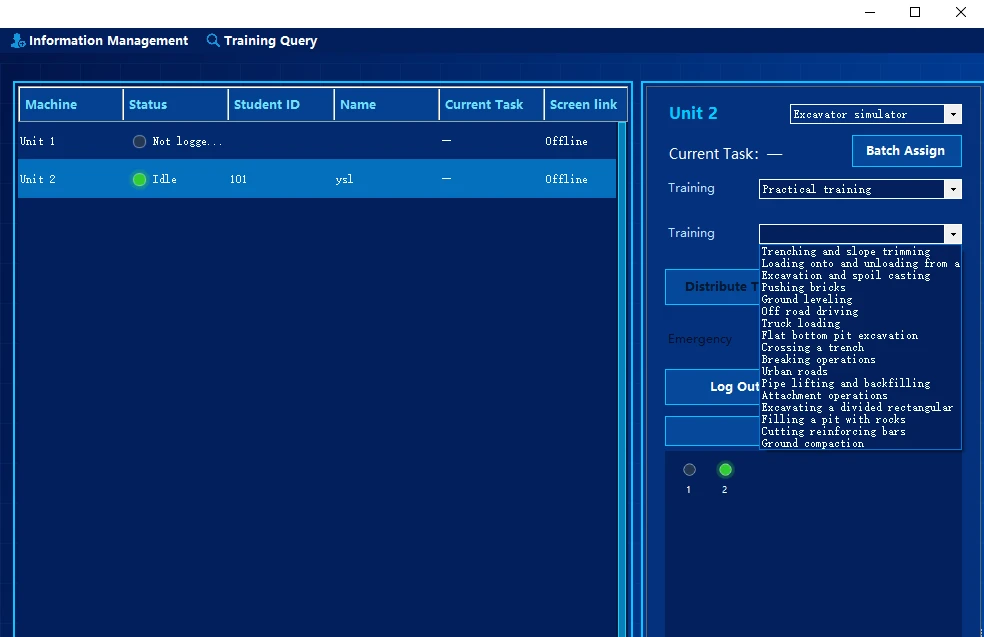
Task: Open the Information Management menu
Action: [100, 41]
